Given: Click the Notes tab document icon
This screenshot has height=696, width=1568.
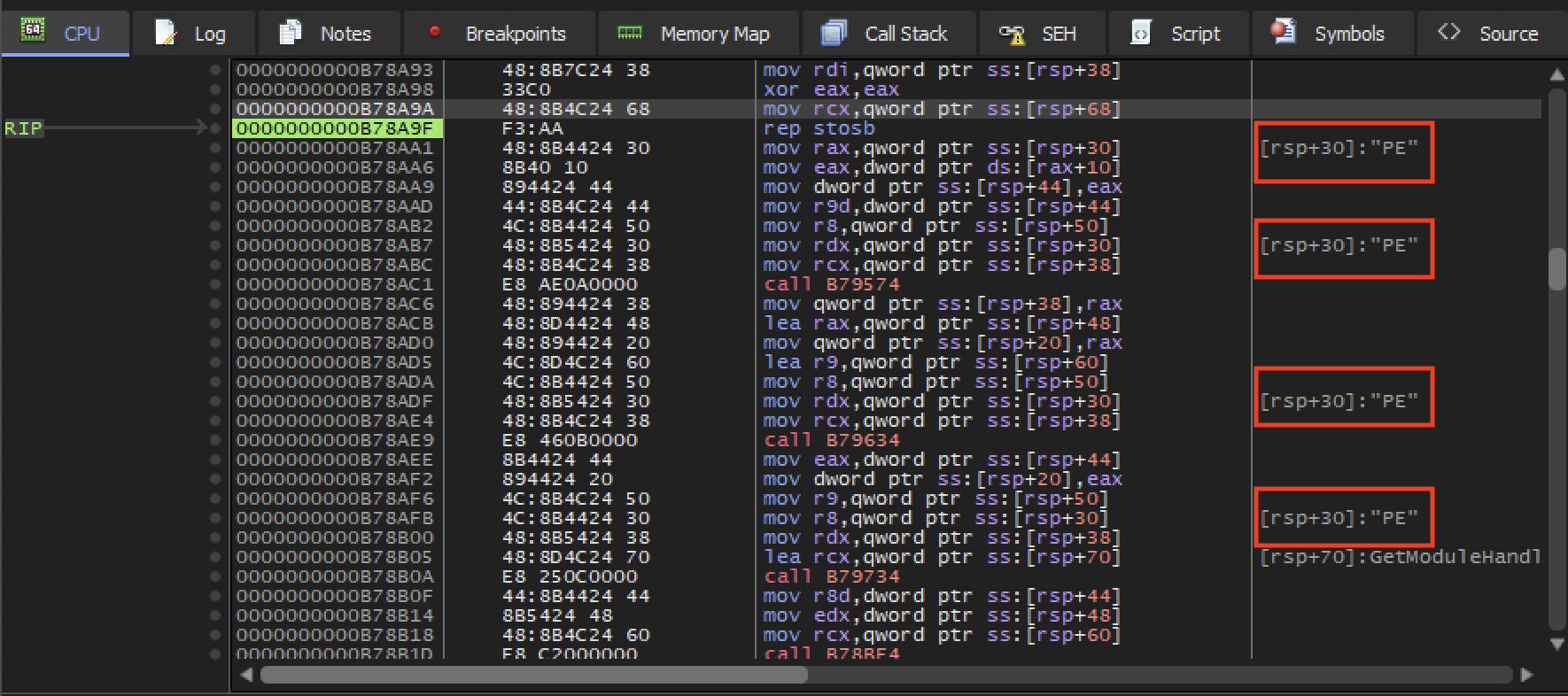Looking at the screenshot, I should point(290,33).
